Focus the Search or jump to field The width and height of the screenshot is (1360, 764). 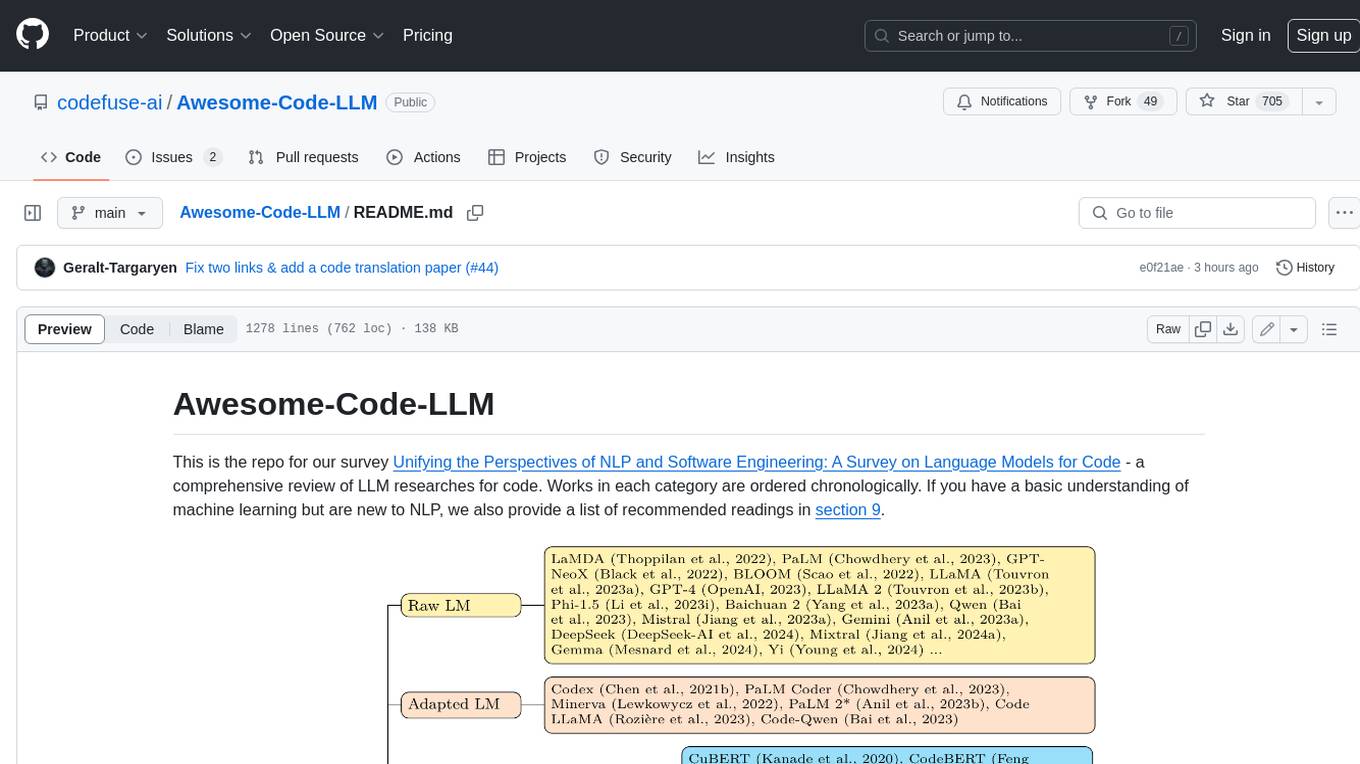coord(1031,36)
